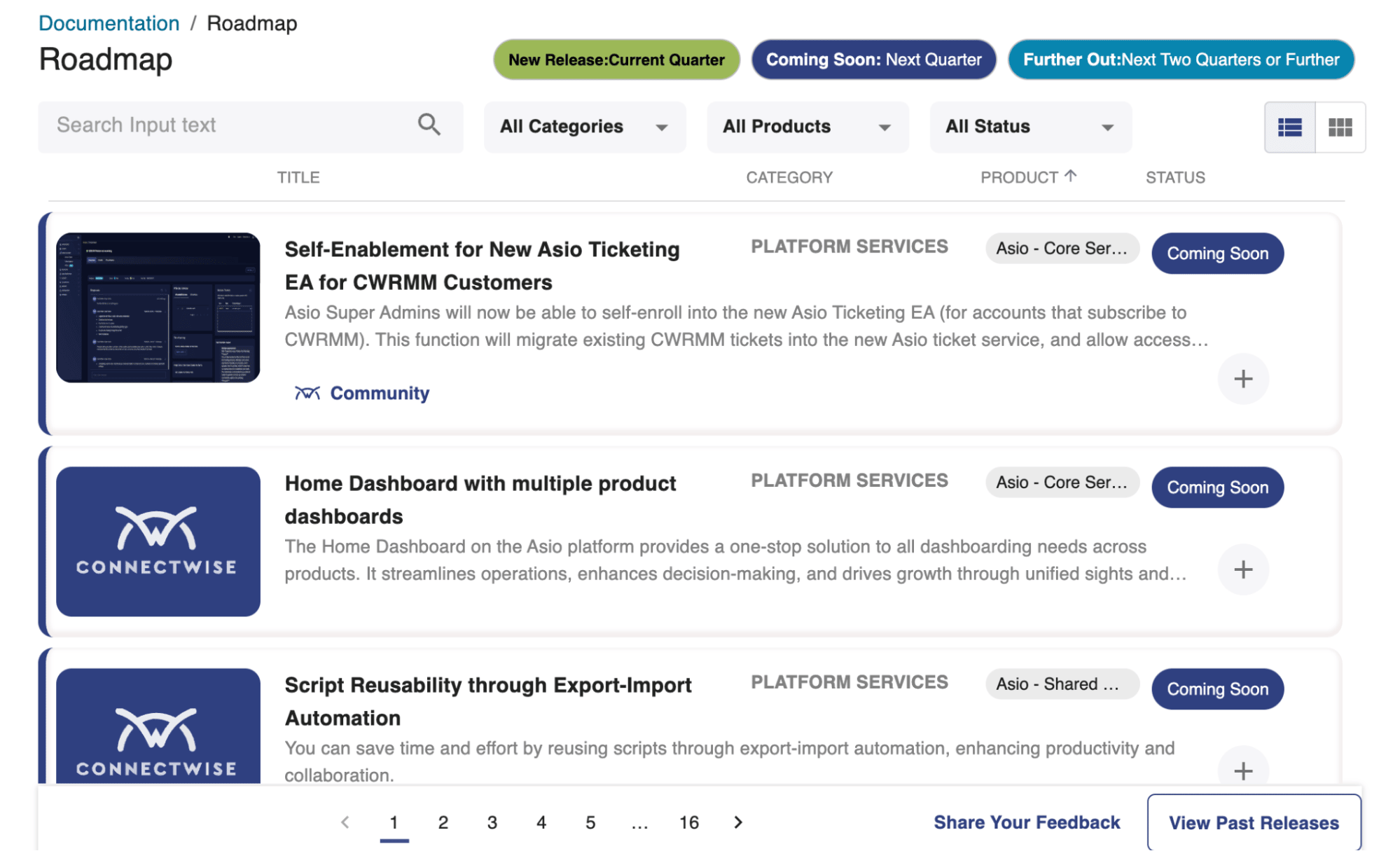Viewport: 1400px width, 851px height.
Task: Click Coming Soon badge on Script Reusability card
Action: coord(1217,689)
